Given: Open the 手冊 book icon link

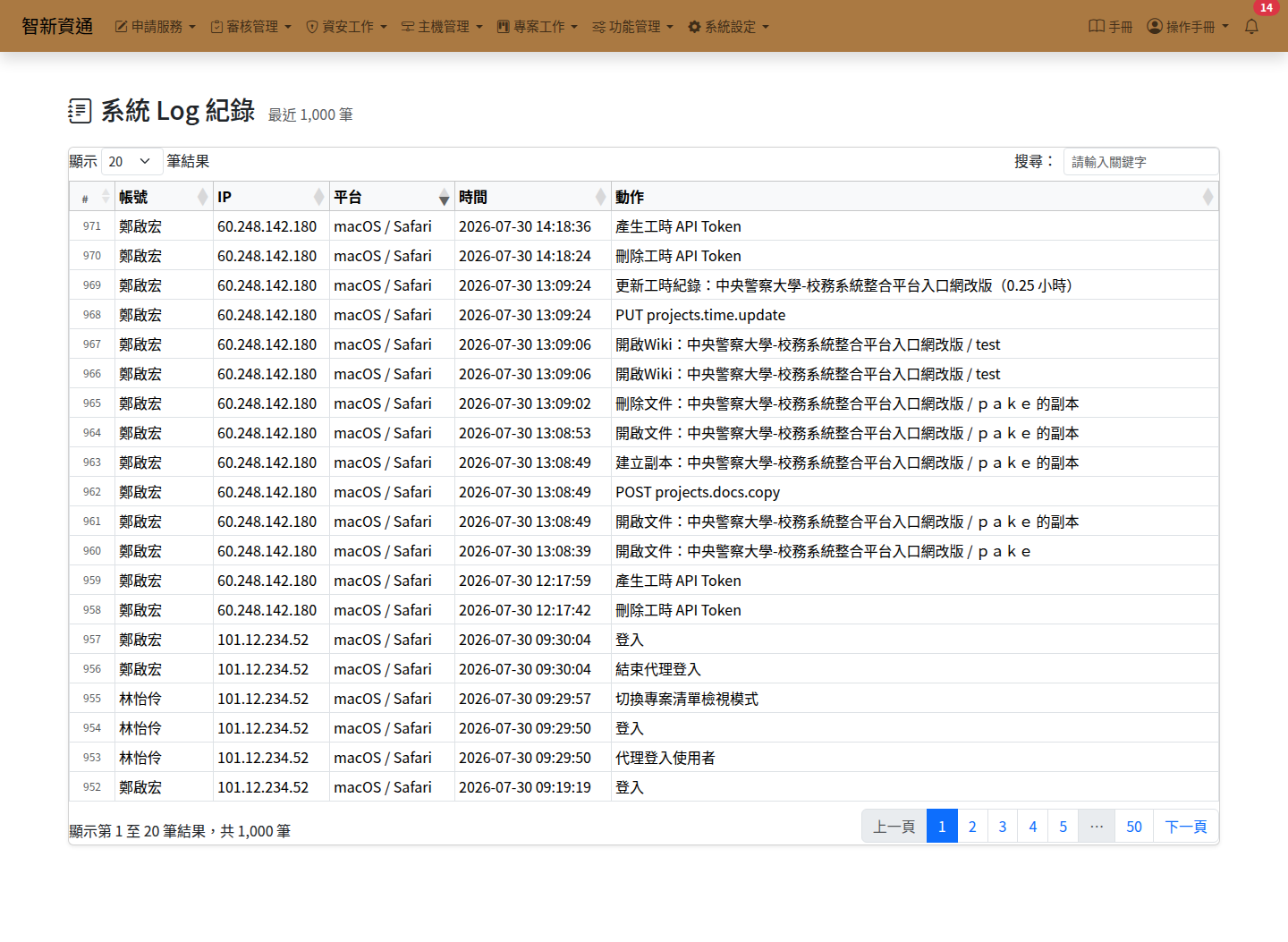Looking at the screenshot, I should pyautogui.click(x=1110, y=27).
